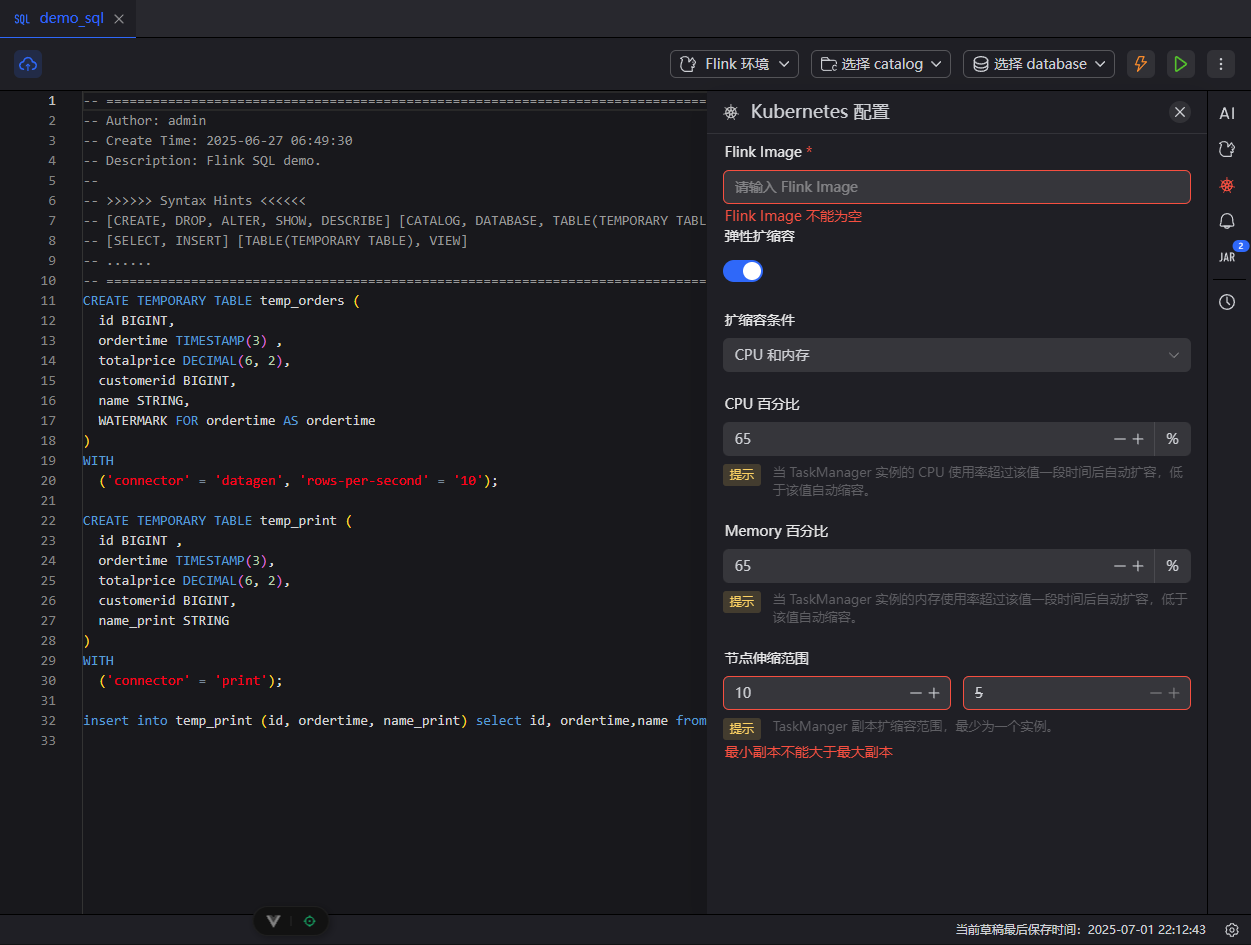The width and height of the screenshot is (1251, 945).
Task: Open the history clock sidebar icon
Action: click(1227, 301)
